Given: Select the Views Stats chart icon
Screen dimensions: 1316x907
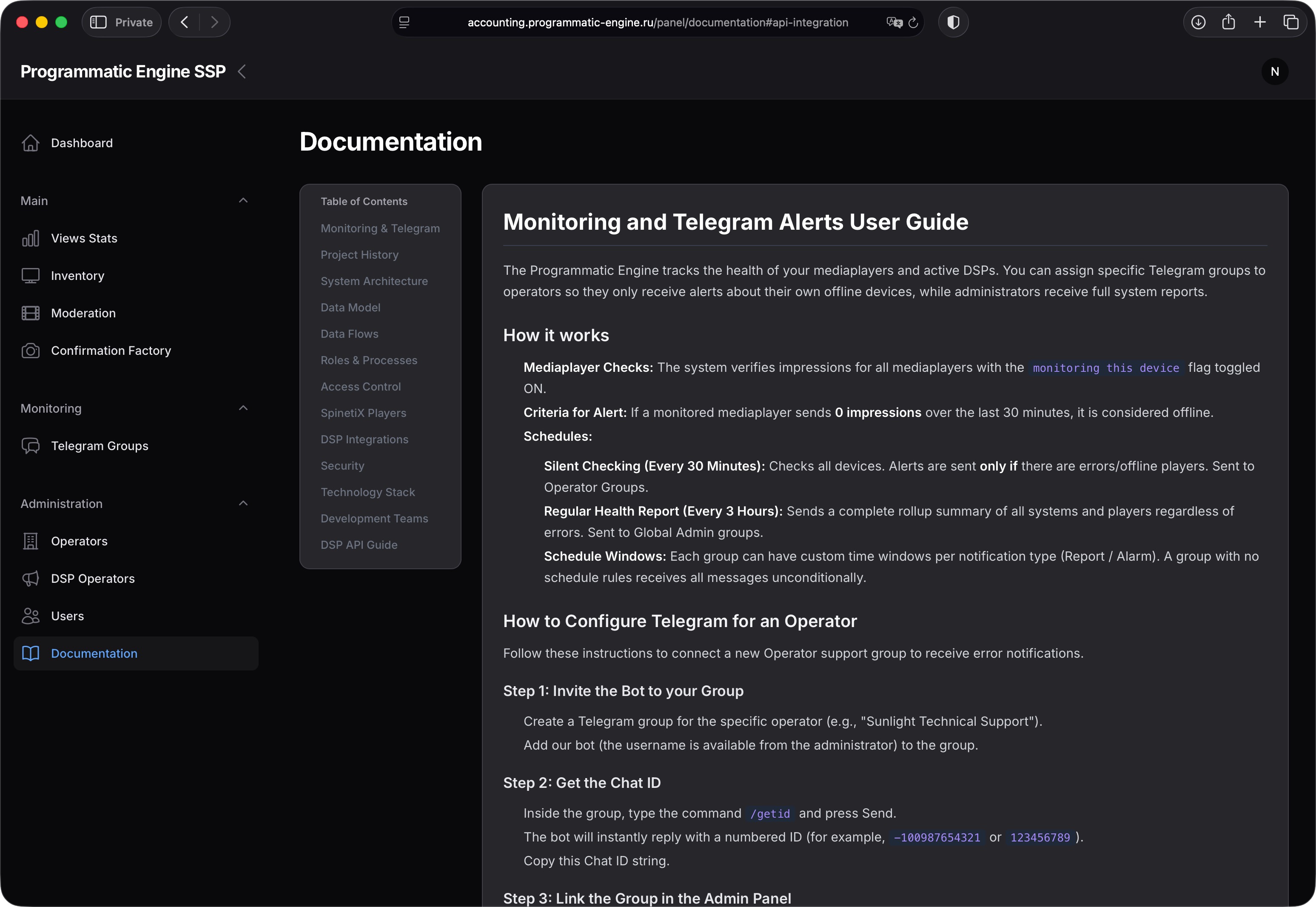Looking at the screenshot, I should 31,238.
